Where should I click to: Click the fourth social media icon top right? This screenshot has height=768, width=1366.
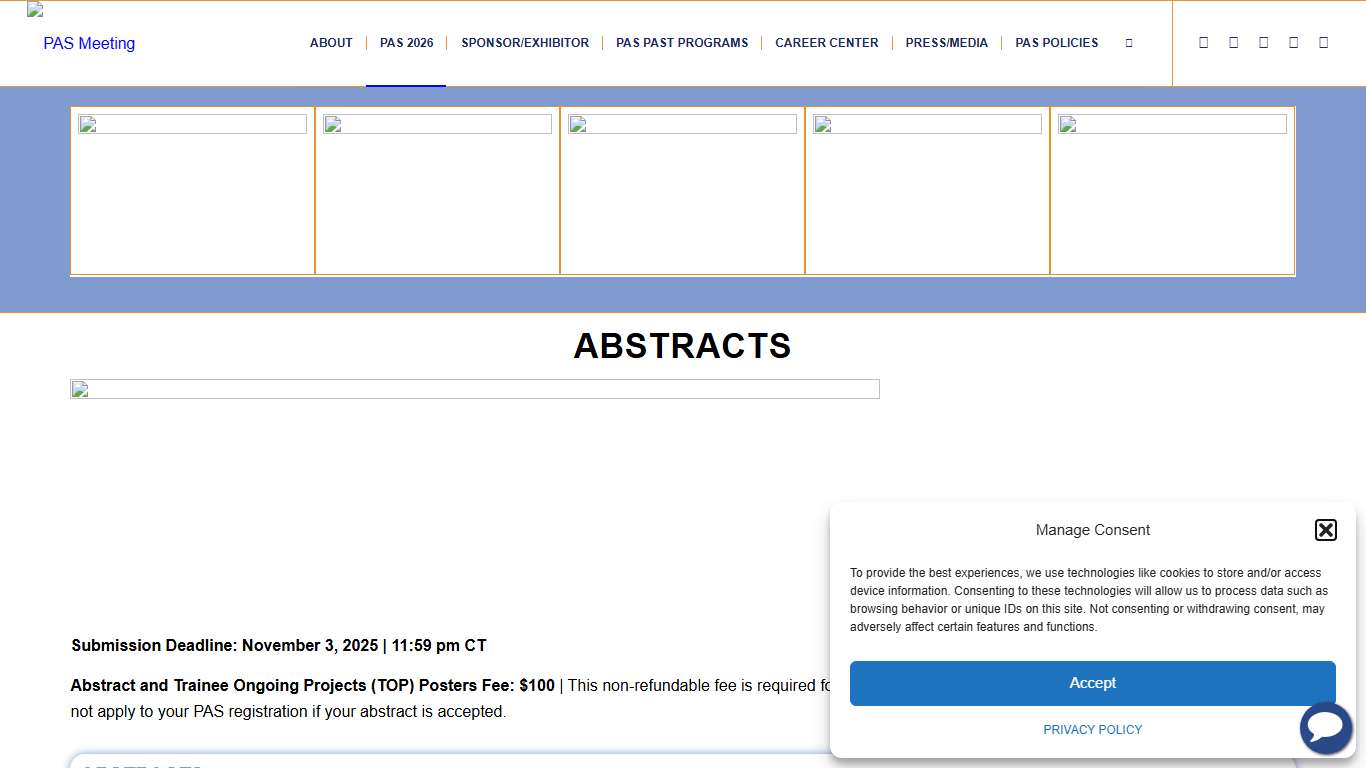pos(1293,42)
